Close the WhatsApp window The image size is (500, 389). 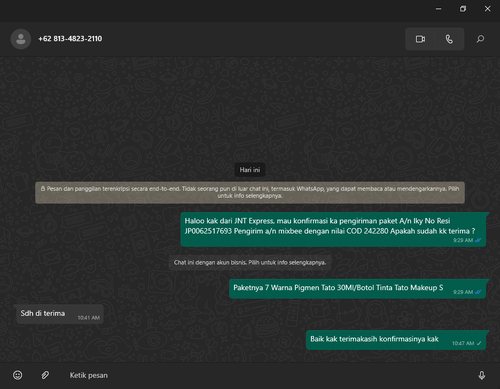(487, 9)
